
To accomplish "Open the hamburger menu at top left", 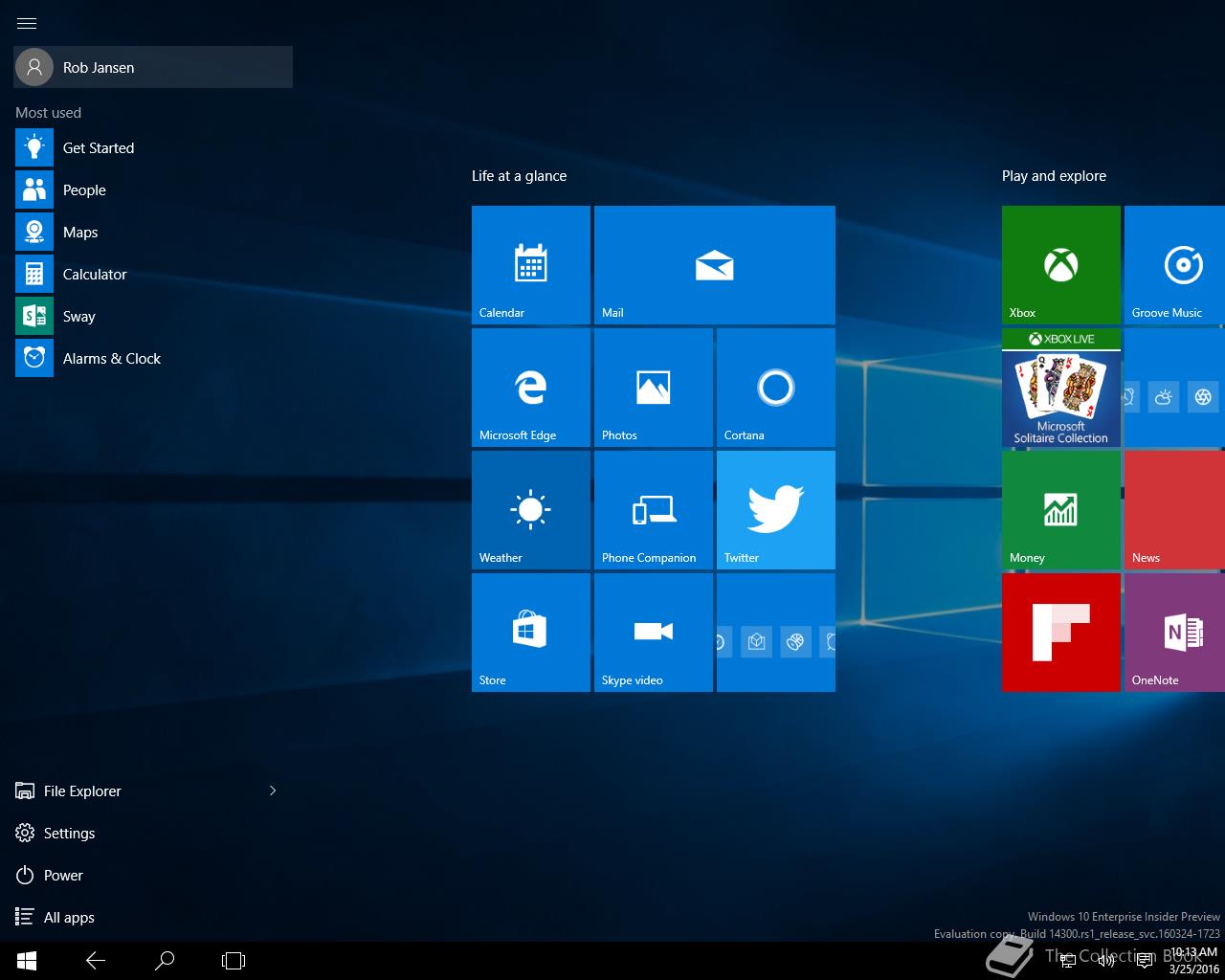I will (x=27, y=23).
